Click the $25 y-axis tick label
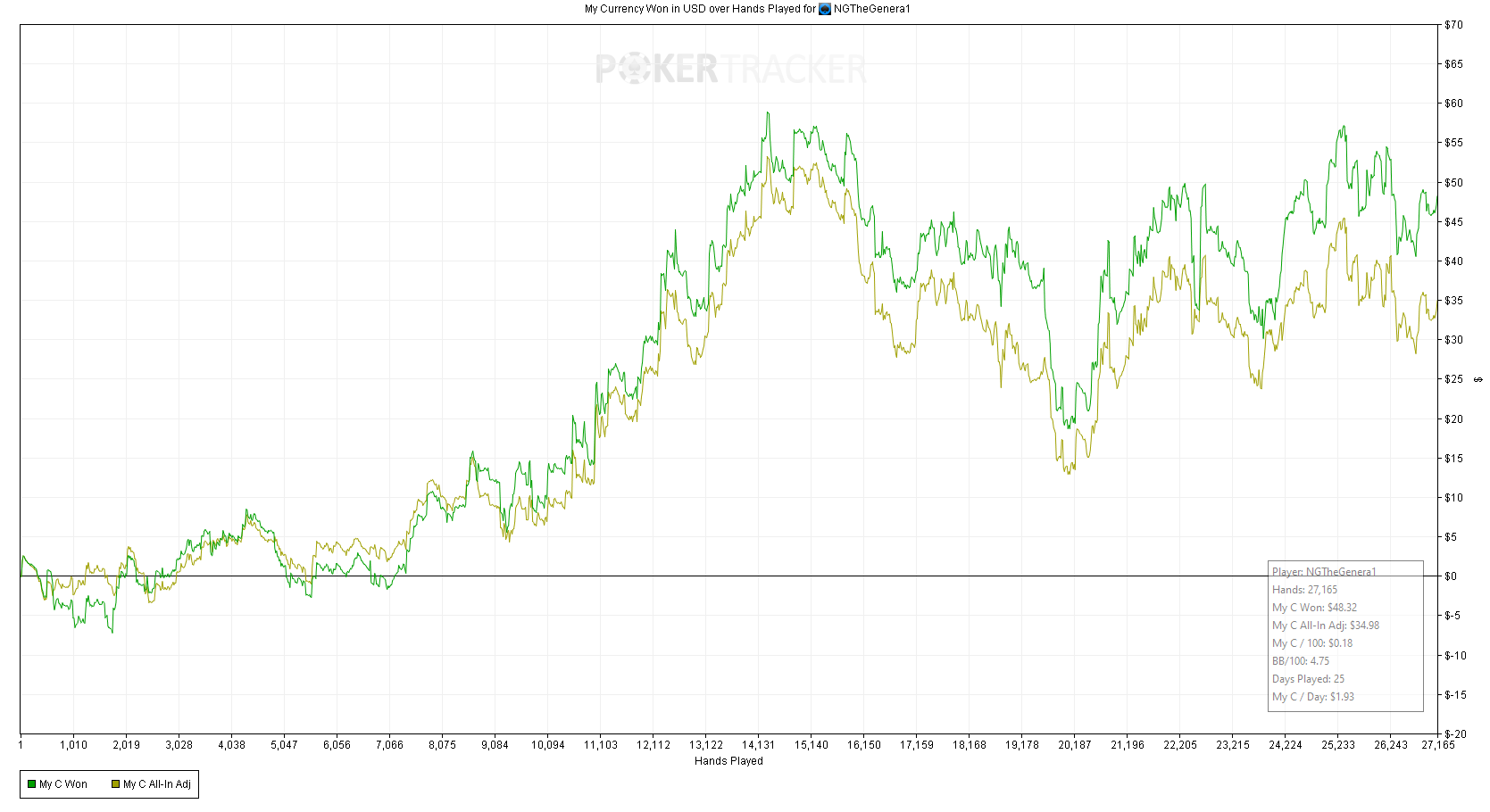Image resolution: width=1490 pixels, height=812 pixels. click(1454, 379)
